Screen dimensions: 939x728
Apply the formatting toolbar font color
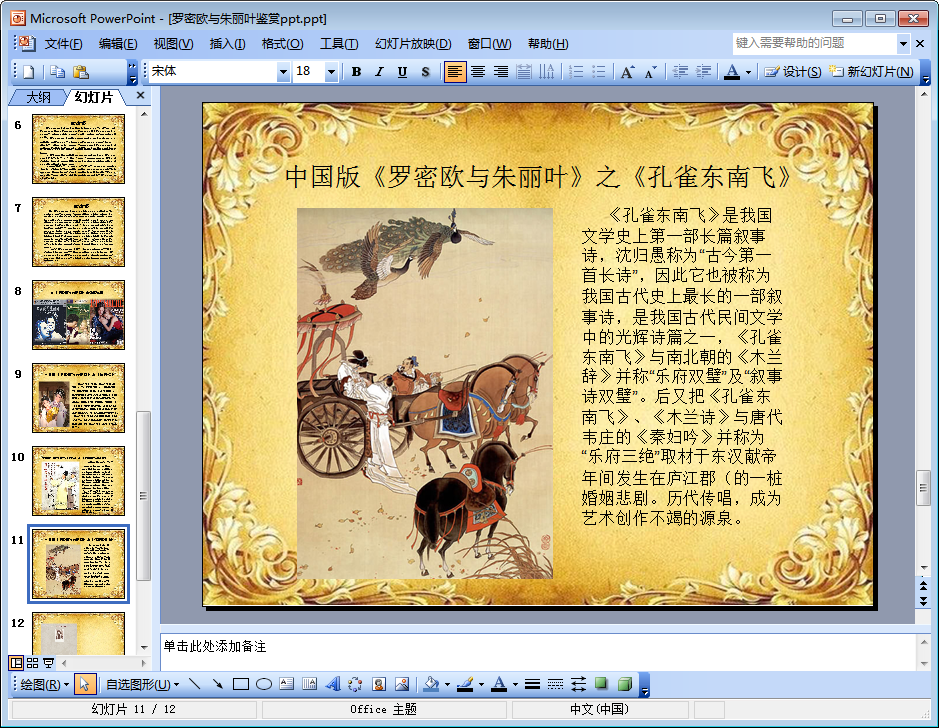tap(732, 72)
